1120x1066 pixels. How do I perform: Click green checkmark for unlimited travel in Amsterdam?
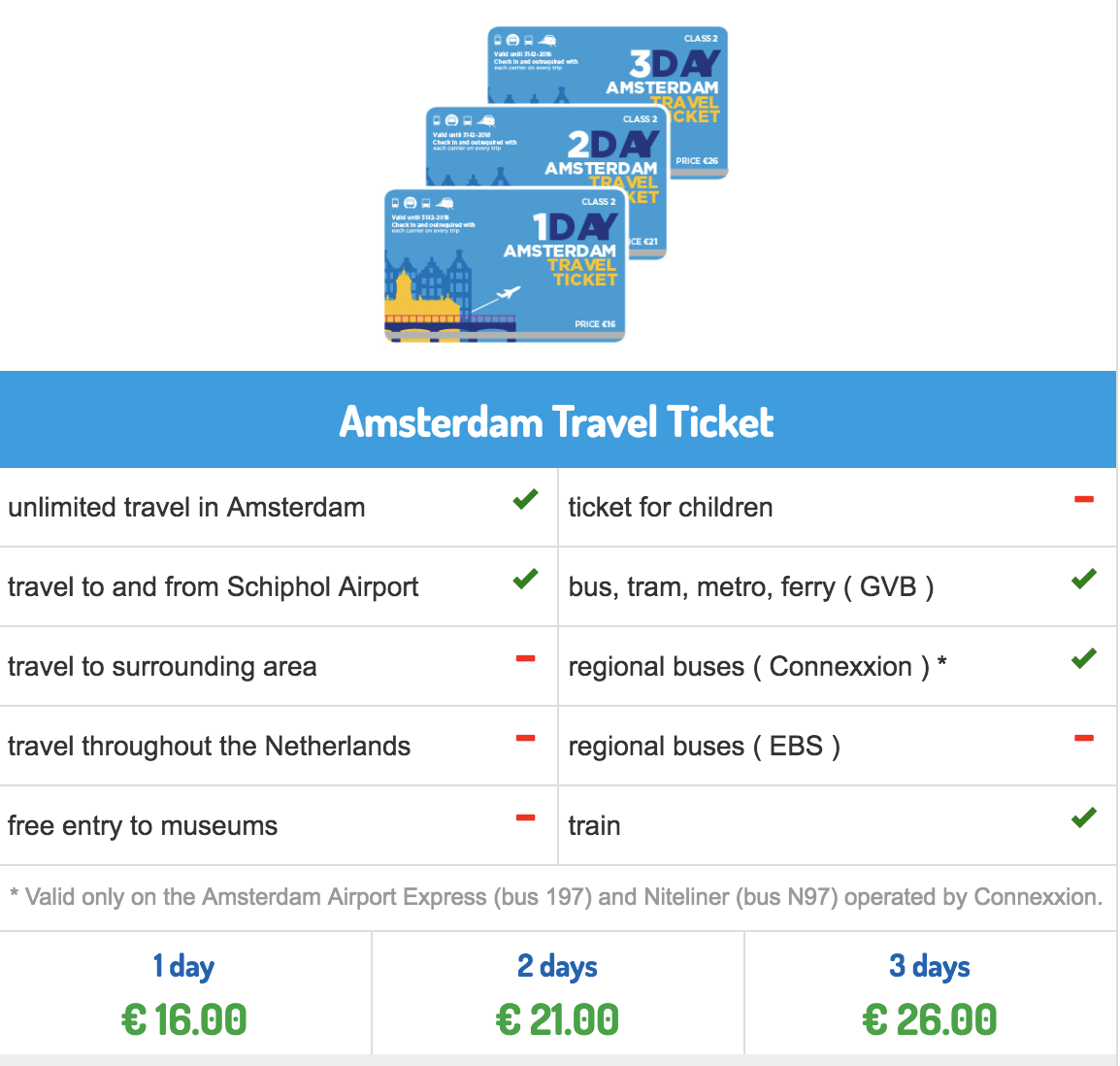[525, 499]
